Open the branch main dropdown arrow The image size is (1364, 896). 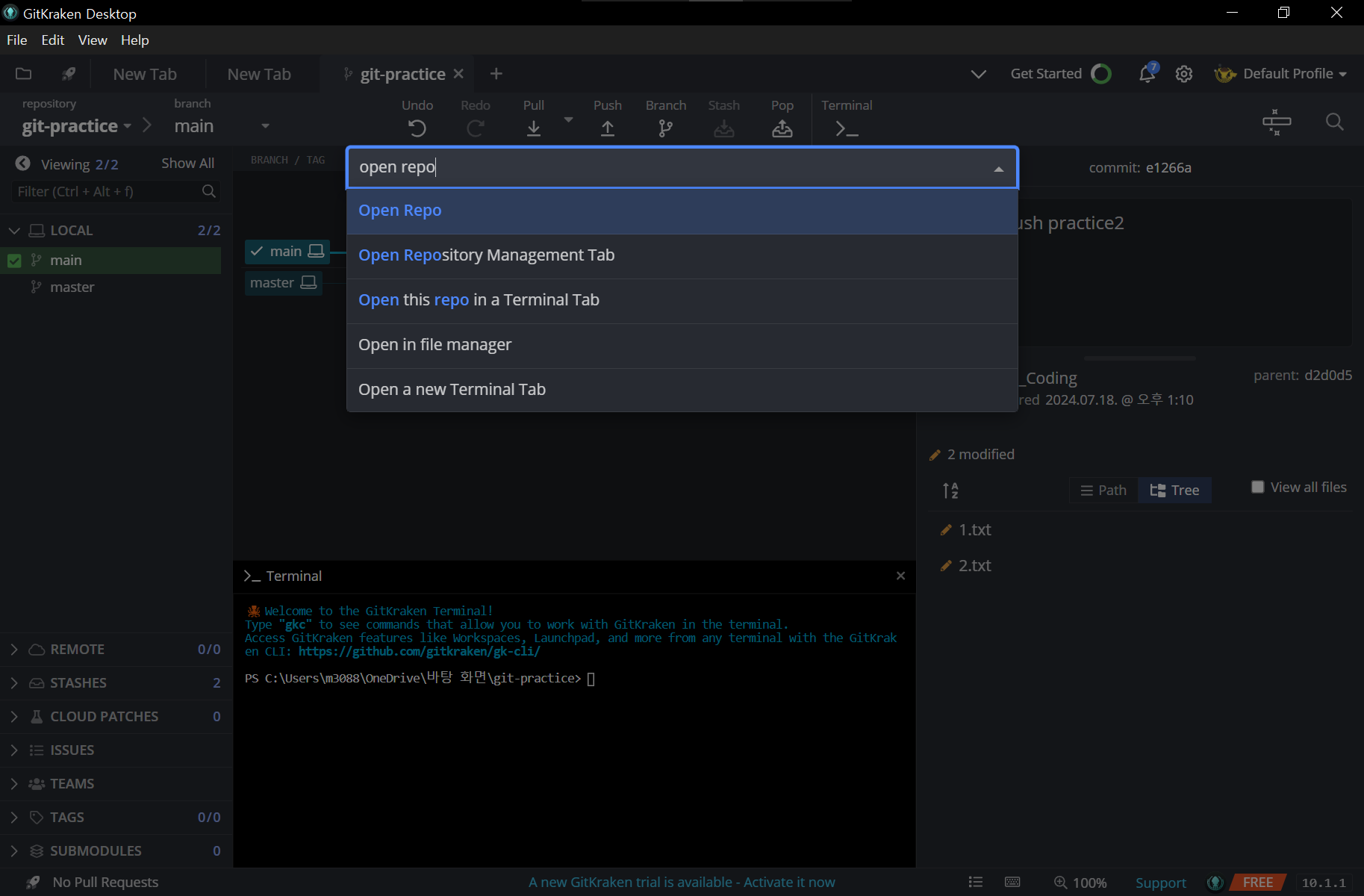click(265, 126)
